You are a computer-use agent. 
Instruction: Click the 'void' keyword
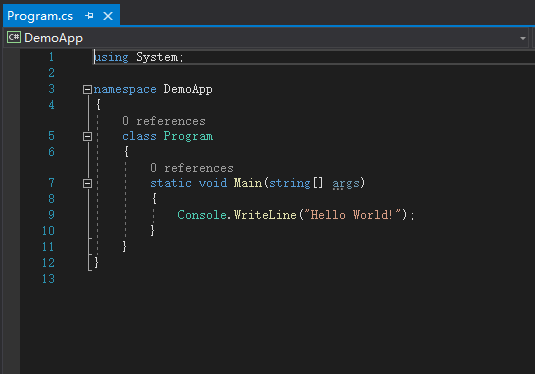click(213, 183)
